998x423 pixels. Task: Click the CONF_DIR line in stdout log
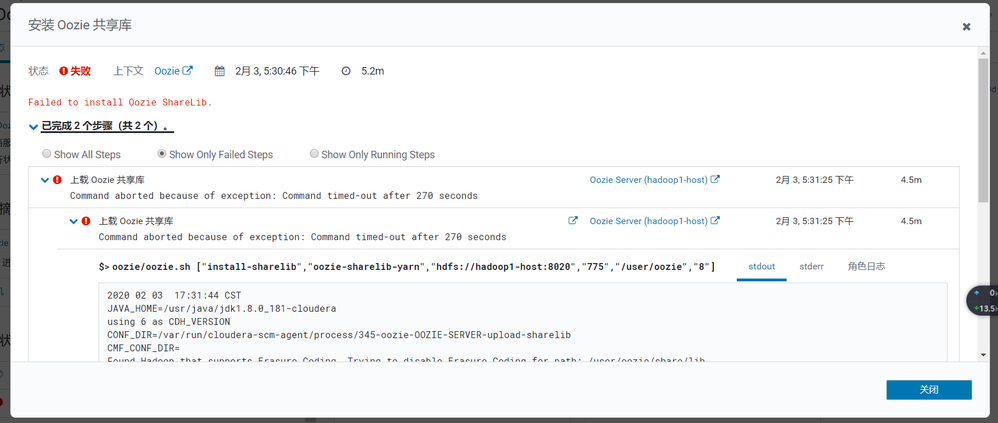point(339,335)
